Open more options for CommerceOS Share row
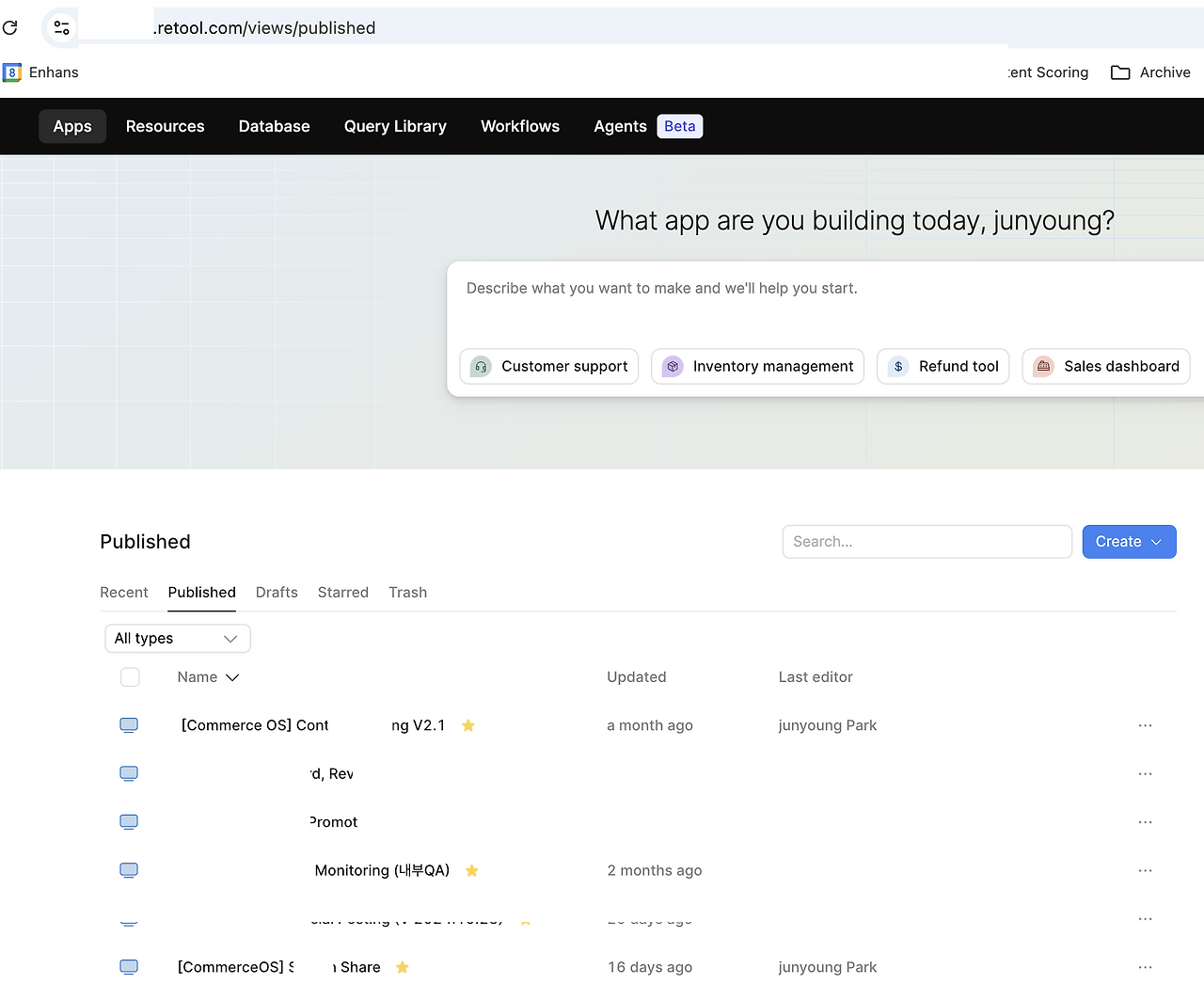Viewport: 1204px width, 1000px height. tap(1145, 967)
